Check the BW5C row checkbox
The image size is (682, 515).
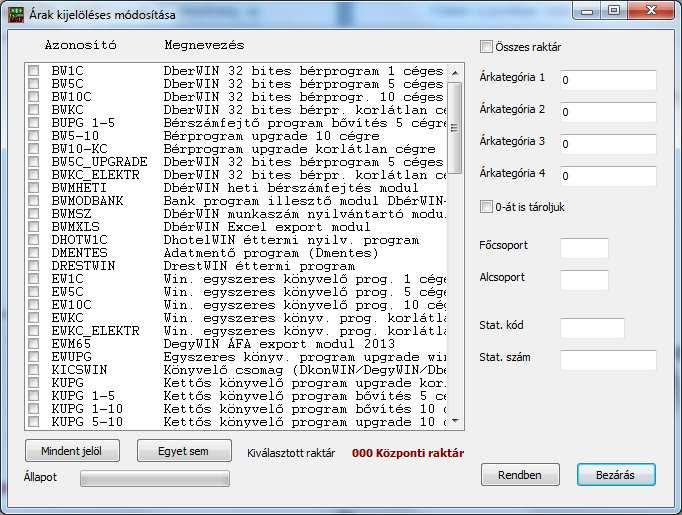click(33, 84)
